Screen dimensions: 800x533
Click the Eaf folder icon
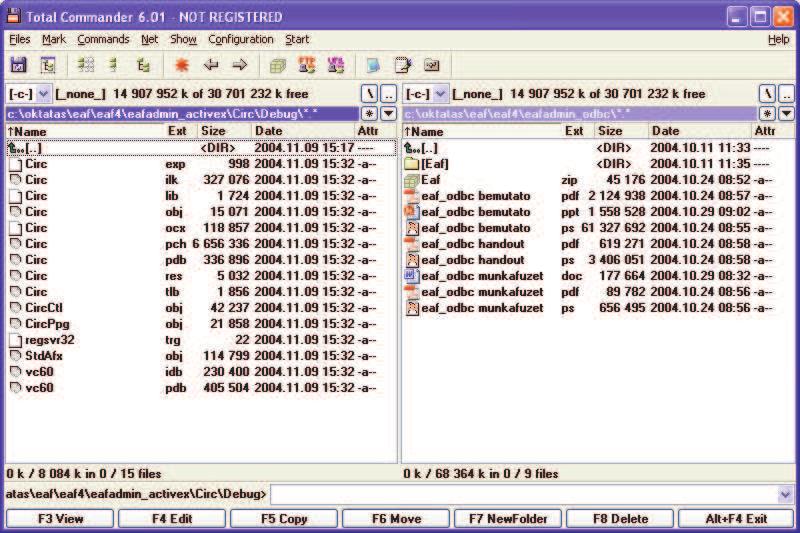click(412, 164)
